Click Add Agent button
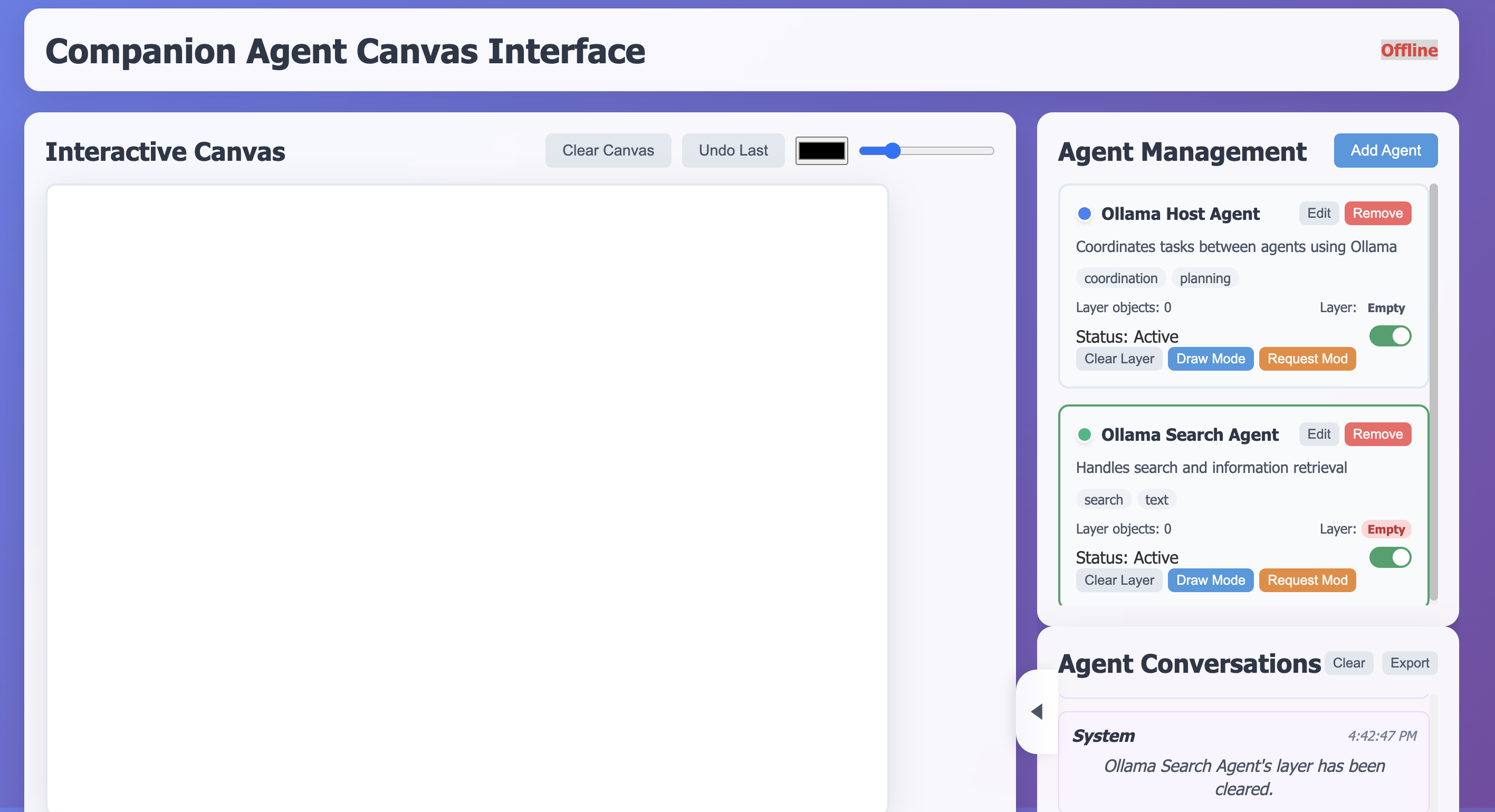The width and height of the screenshot is (1495, 812). (1385, 151)
